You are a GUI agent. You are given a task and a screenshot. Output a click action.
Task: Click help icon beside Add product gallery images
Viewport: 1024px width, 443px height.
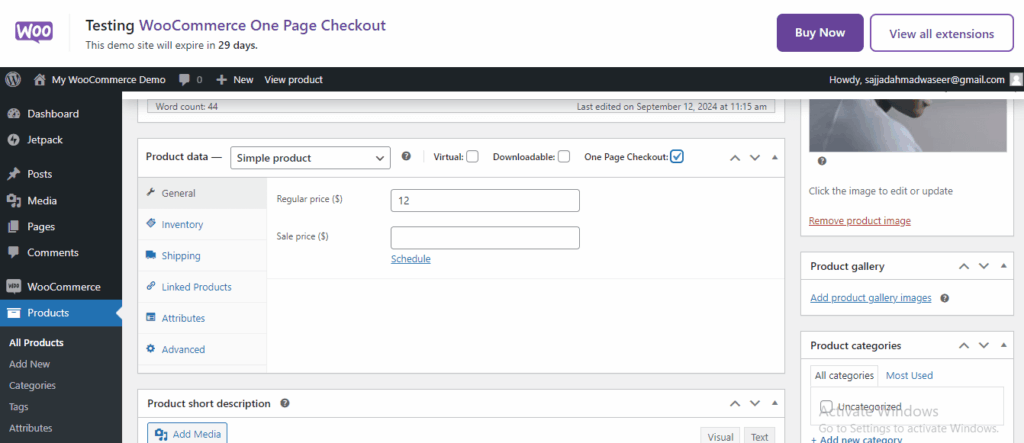944,298
